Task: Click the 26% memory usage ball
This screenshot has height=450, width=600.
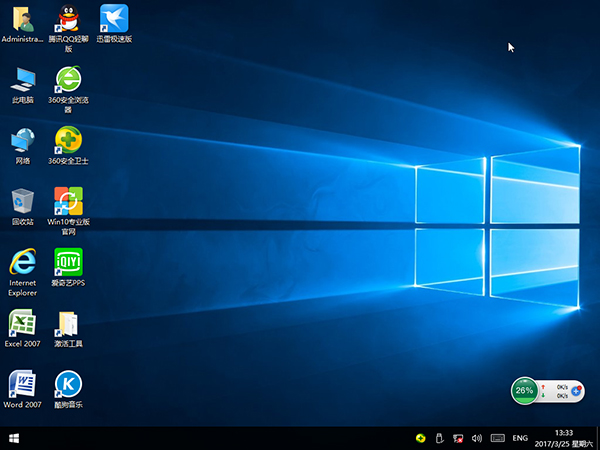Action: (524, 390)
